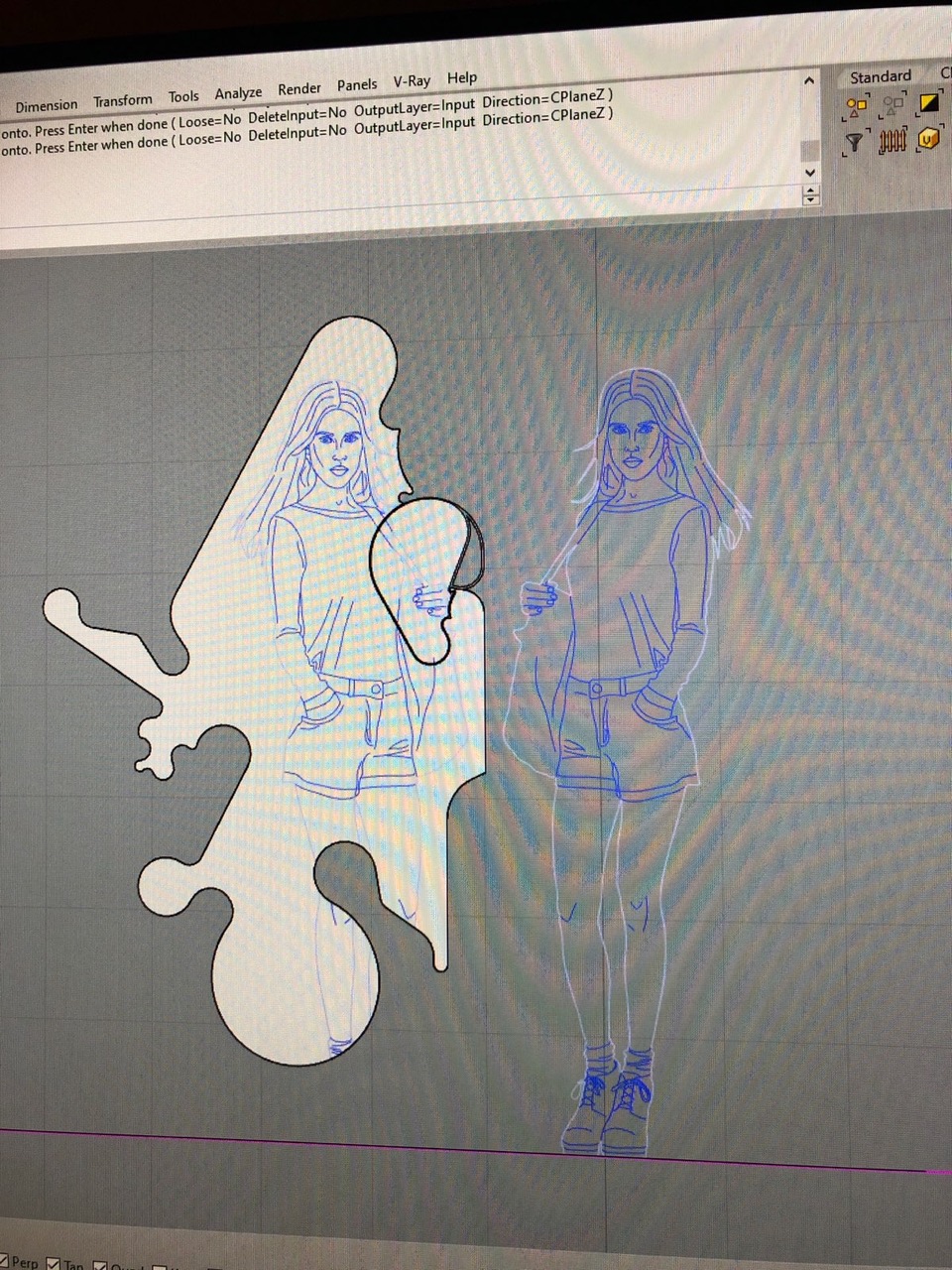The height and width of the screenshot is (1270, 952).
Task: Click the yellow V-Ray cube icon
Action: pyautogui.click(x=928, y=139)
